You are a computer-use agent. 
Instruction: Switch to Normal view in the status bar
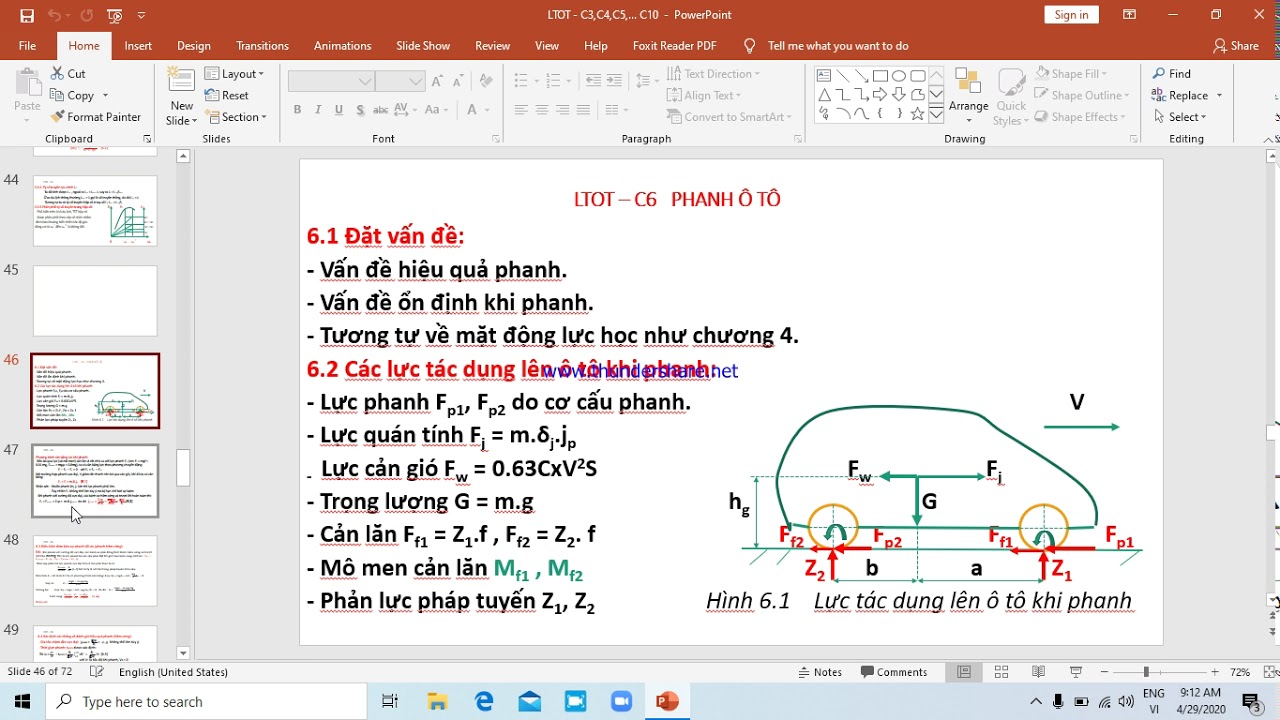(x=964, y=672)
